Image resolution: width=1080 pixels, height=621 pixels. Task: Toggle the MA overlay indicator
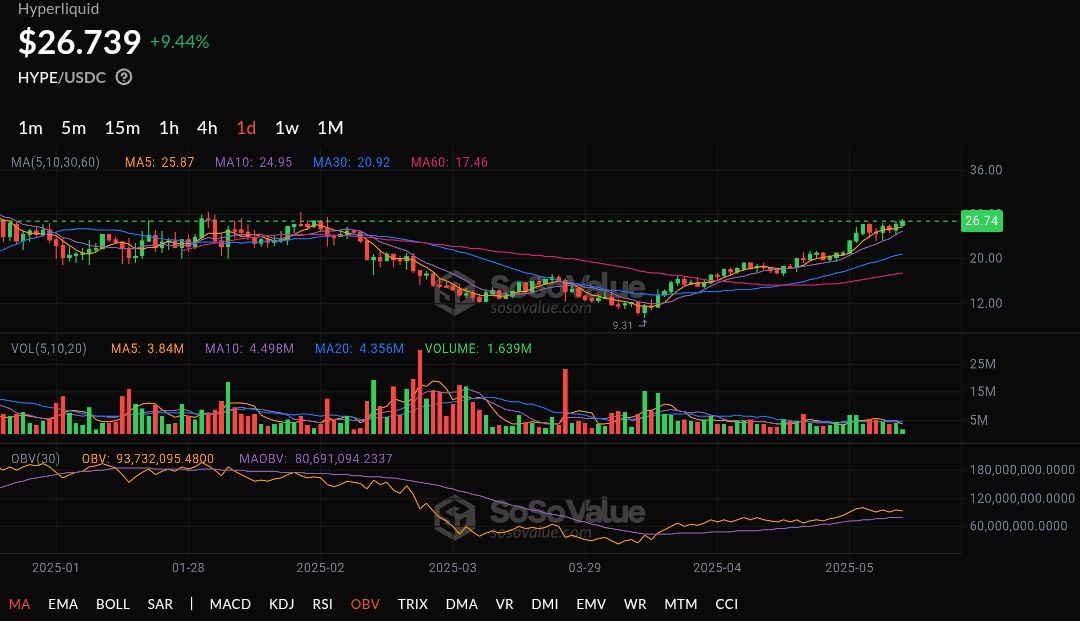click(x=19, y=604)
